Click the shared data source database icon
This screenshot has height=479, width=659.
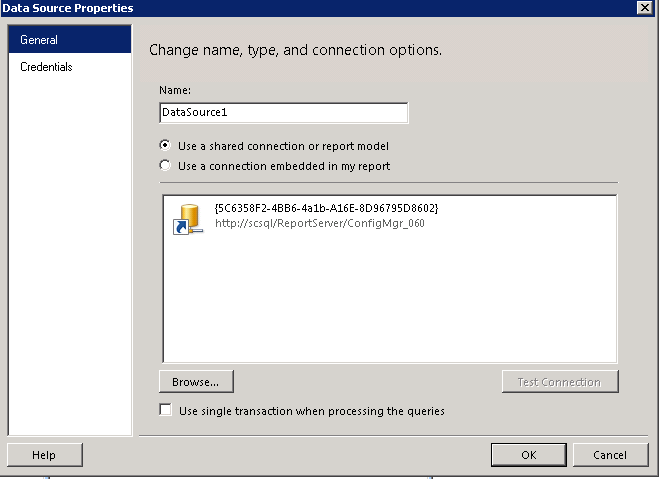click(x=188, y=218)
